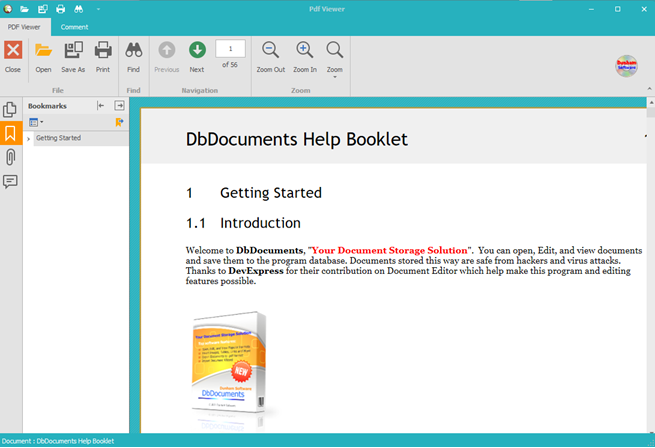Click the 1.1 Introduction heading
This screenshot has height=448, width=655.
click(x=243, y=223)
